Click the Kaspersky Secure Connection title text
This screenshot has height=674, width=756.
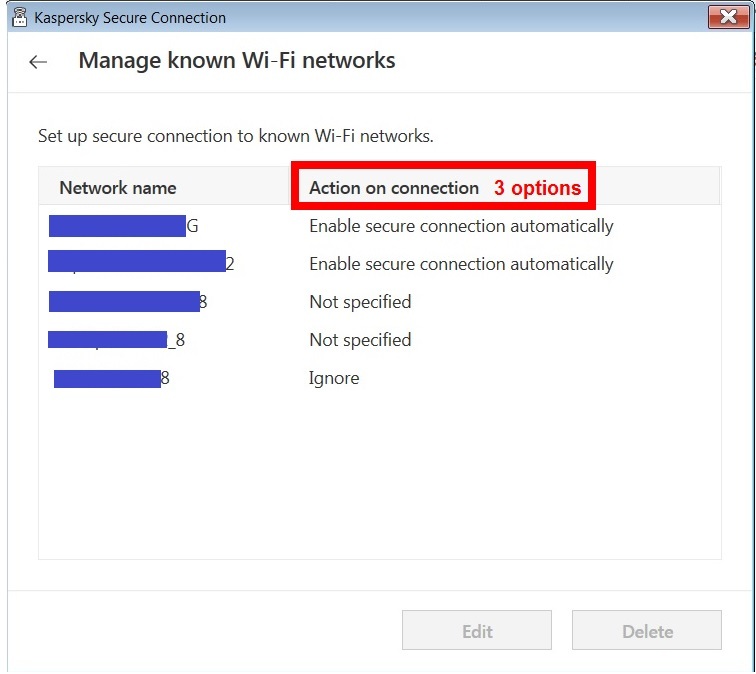pyautogui.click(x=130, y=18)
